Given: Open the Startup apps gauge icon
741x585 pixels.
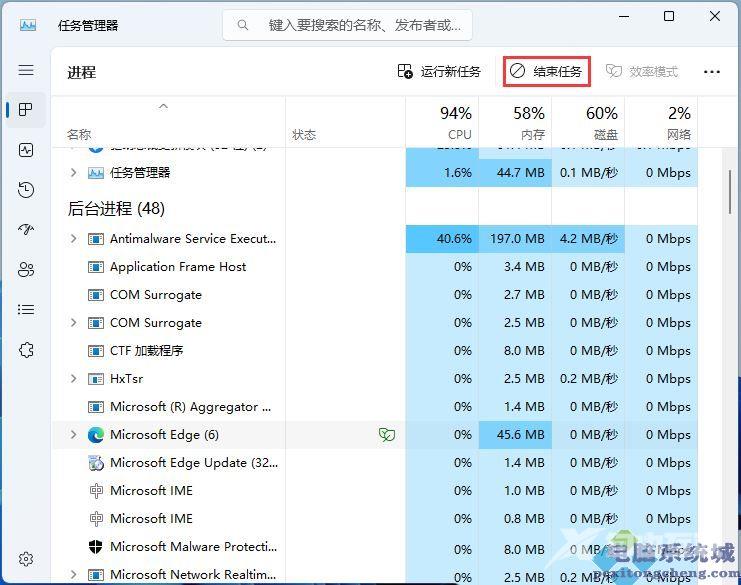Looking at the screenshot, I should pos(26,230).
